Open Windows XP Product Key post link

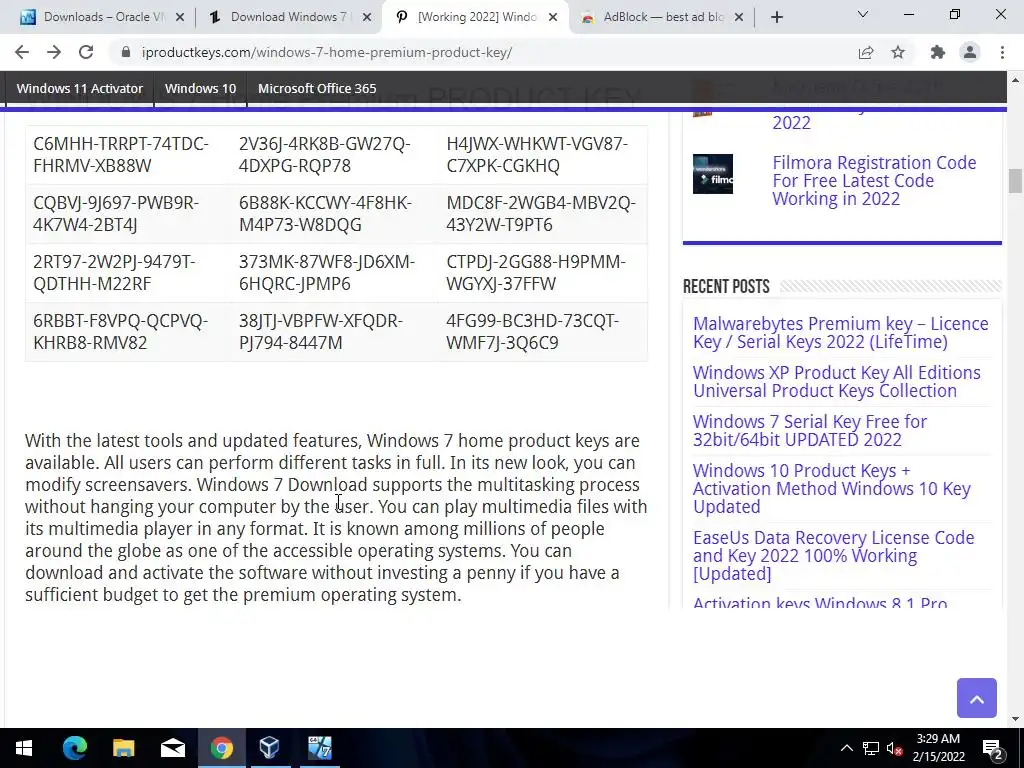[x=837, y=381]
